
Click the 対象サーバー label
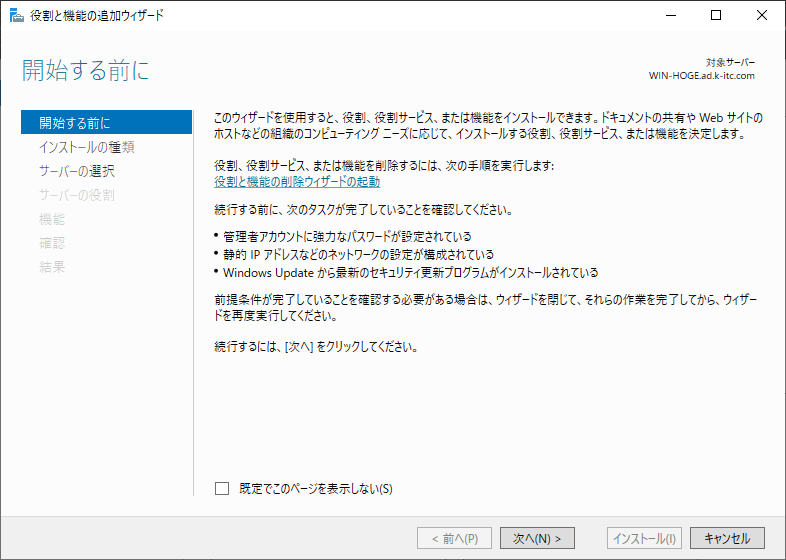(x=730, y=63)
